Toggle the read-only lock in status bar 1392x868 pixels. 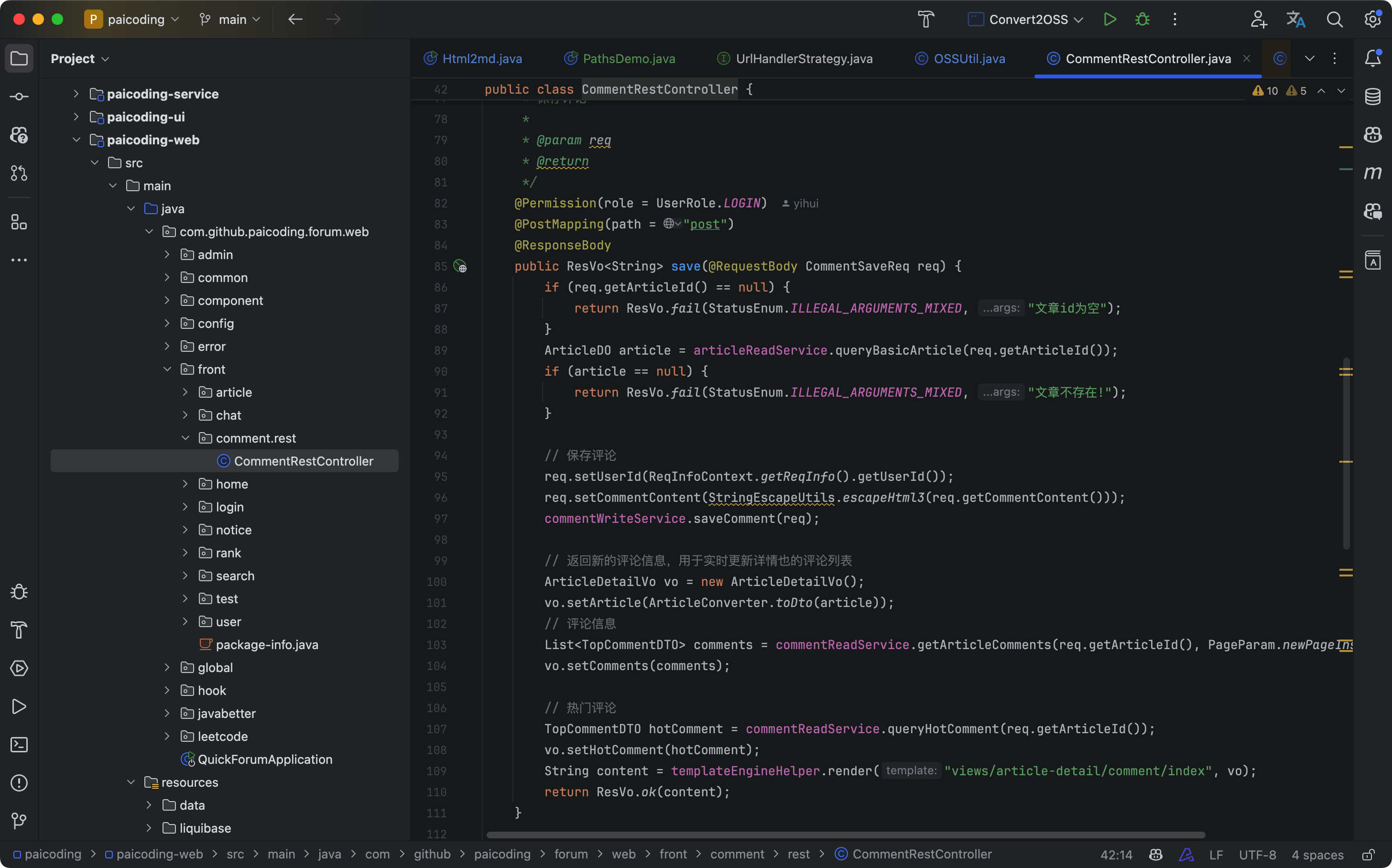coord(1369,855)
